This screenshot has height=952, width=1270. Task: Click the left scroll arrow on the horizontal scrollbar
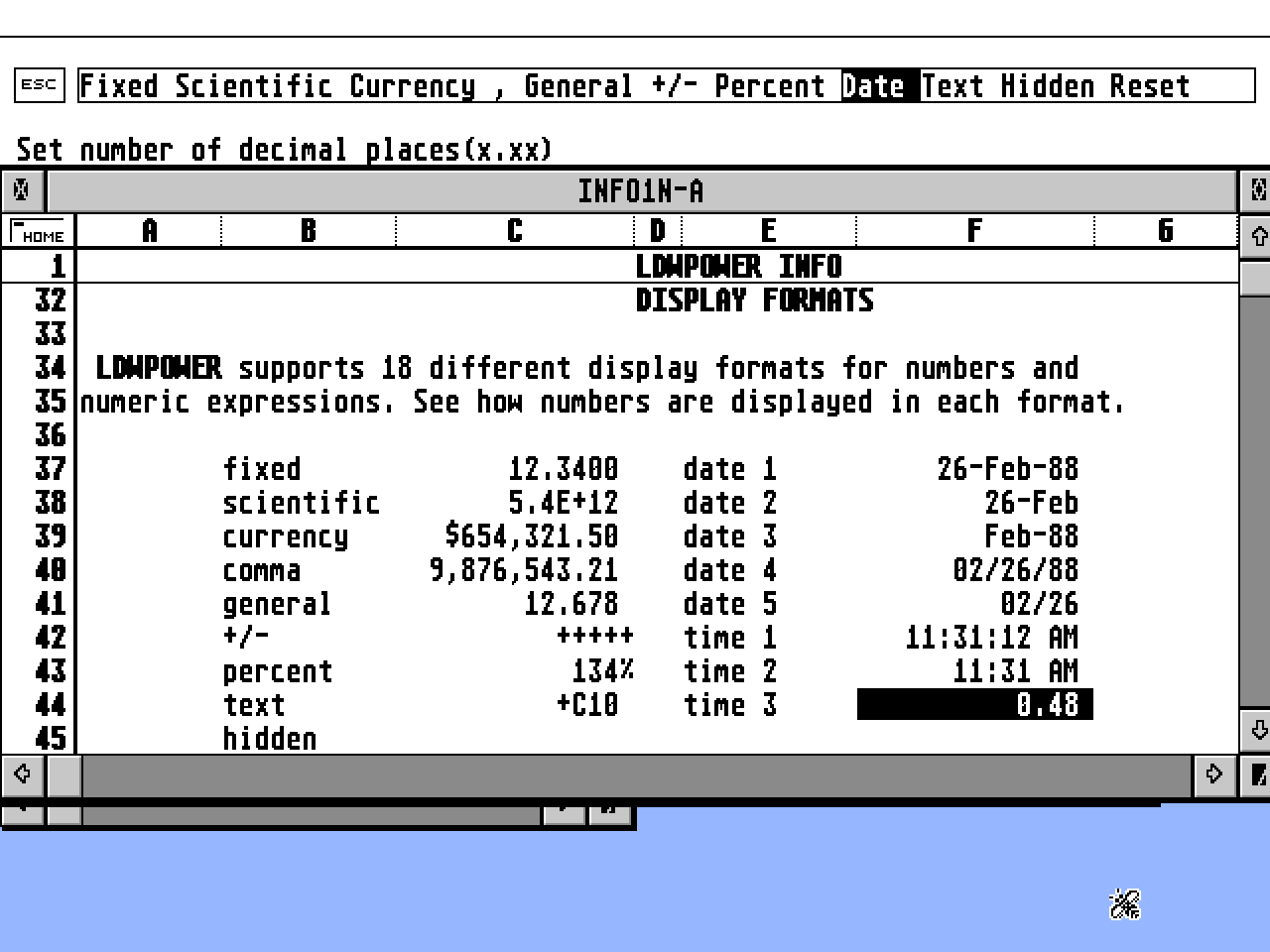pyautogui.click(x=23, y=775)
